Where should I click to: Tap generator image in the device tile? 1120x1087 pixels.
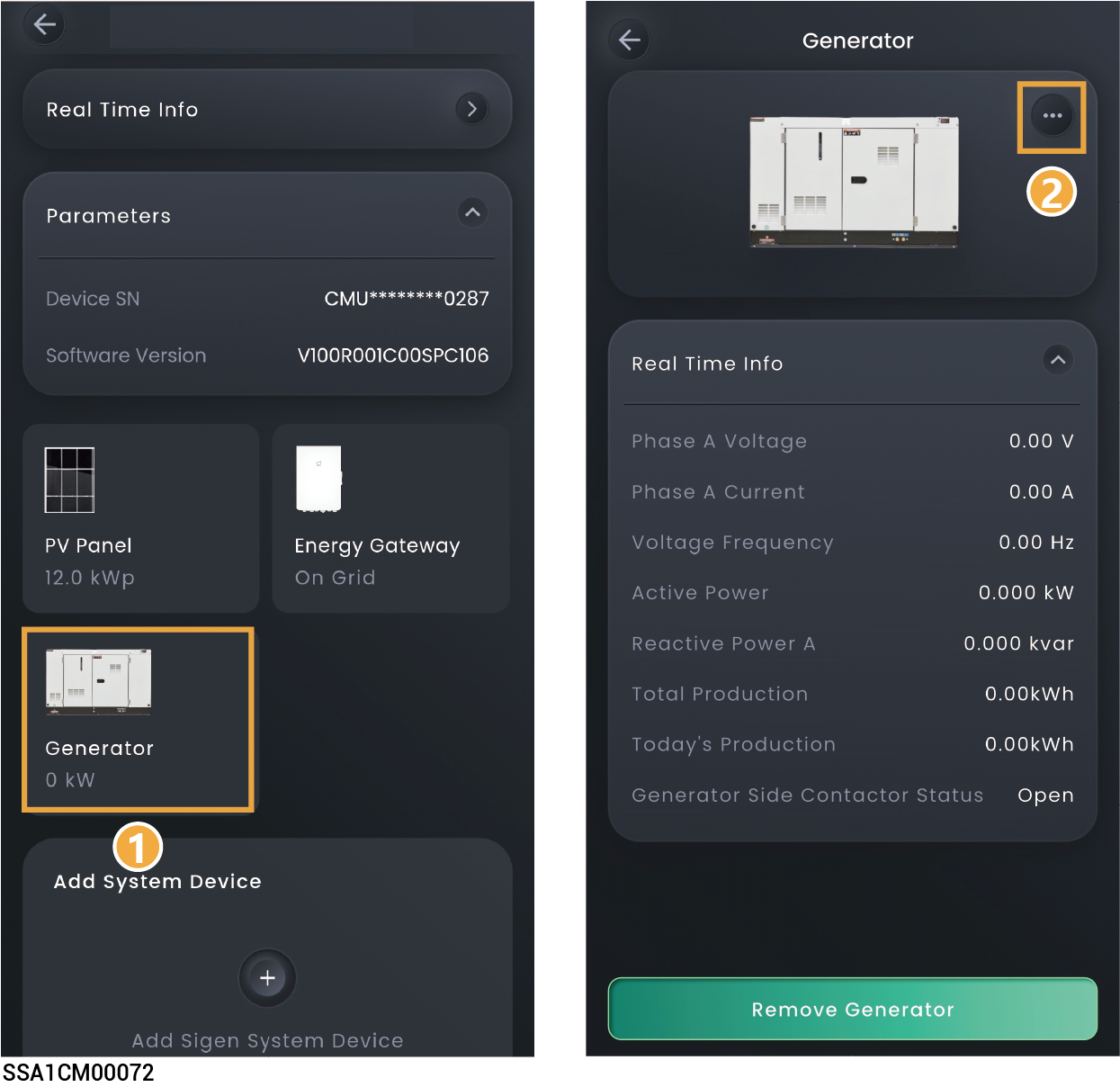point(98,681)
